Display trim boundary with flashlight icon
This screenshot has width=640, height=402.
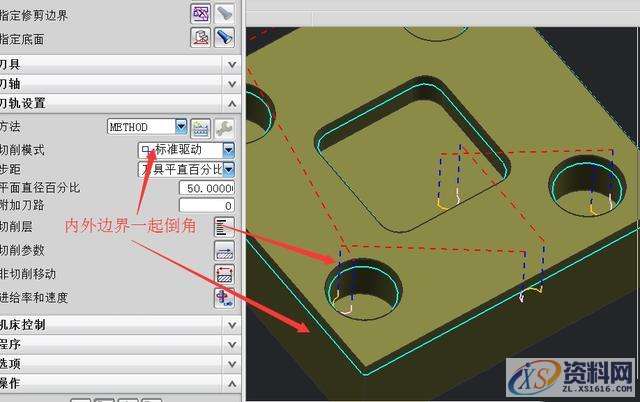coord(225,13)
